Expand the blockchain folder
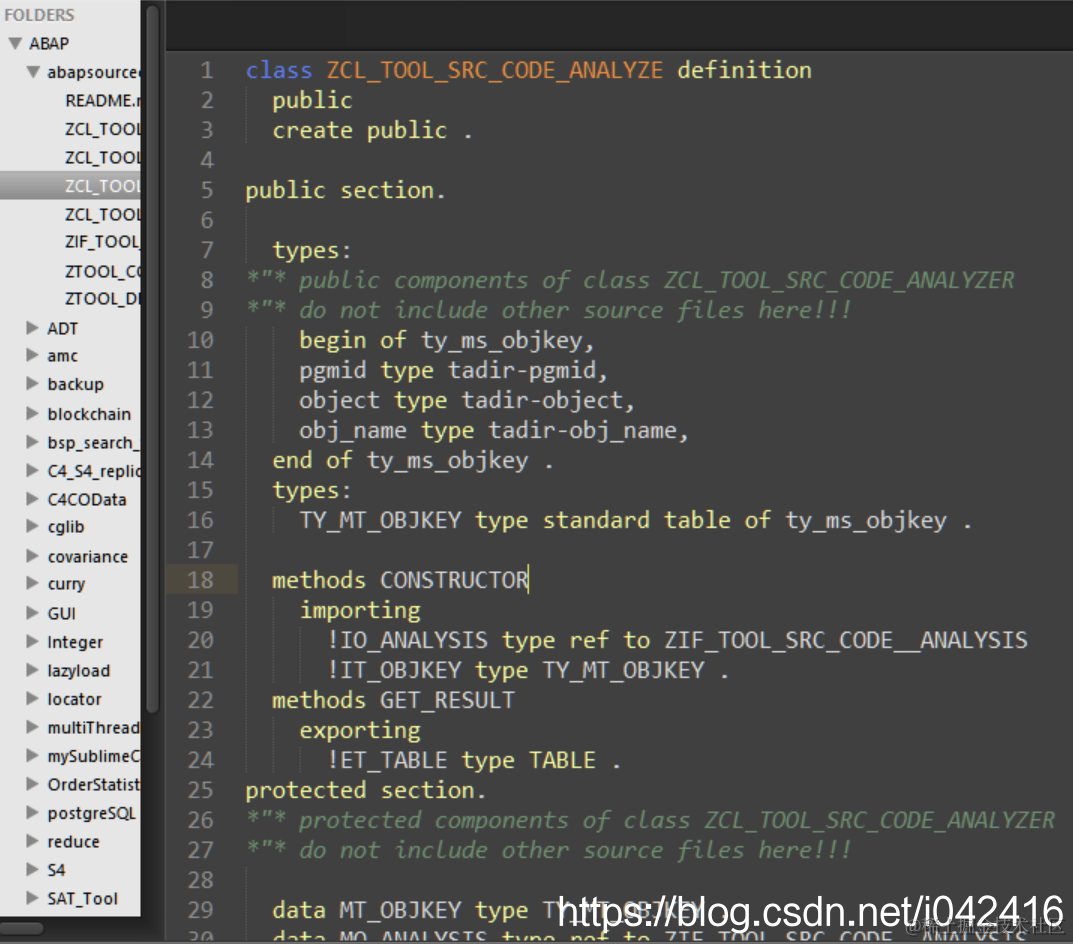The width and height of the screenshot is (1073, 944). [x=32, y=413]
